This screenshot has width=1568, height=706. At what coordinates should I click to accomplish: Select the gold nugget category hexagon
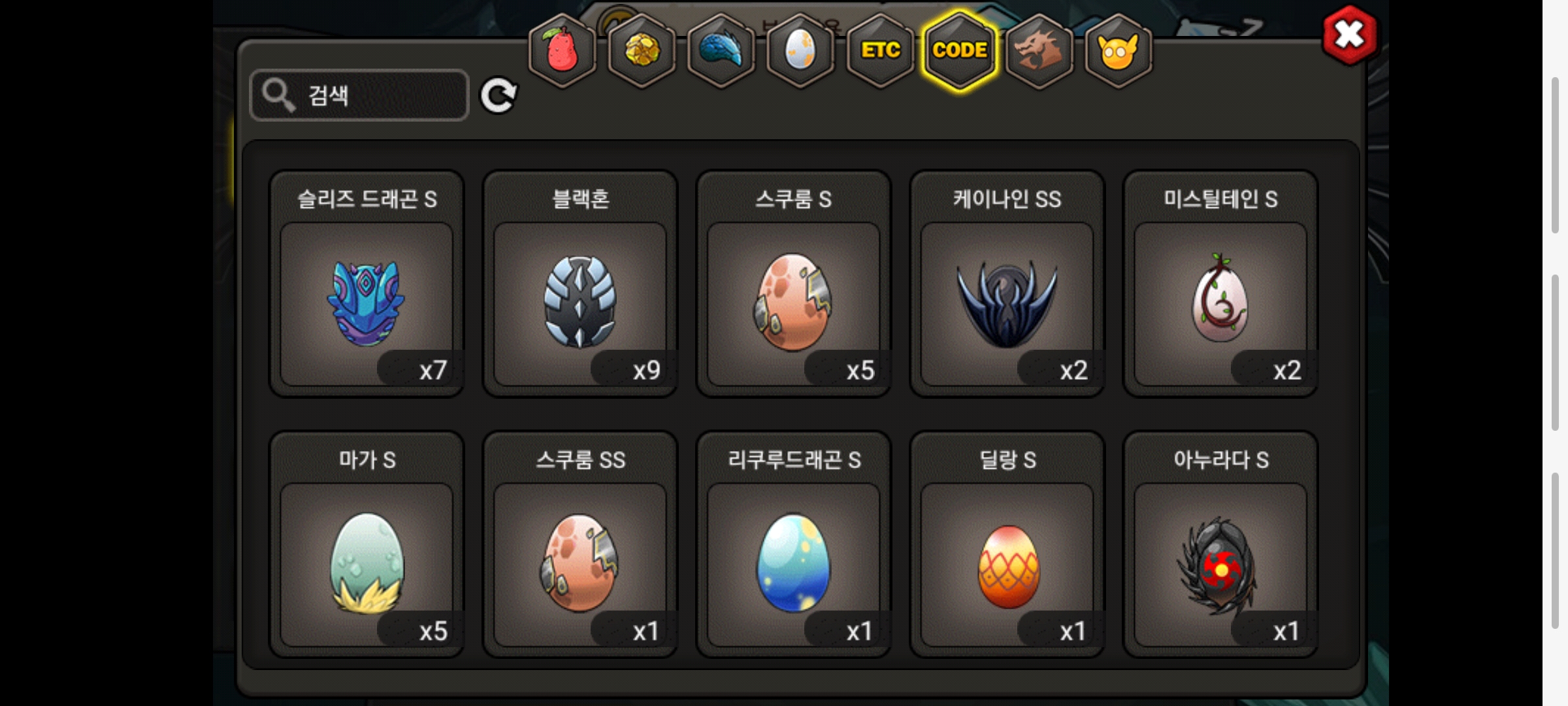(642, 50)
